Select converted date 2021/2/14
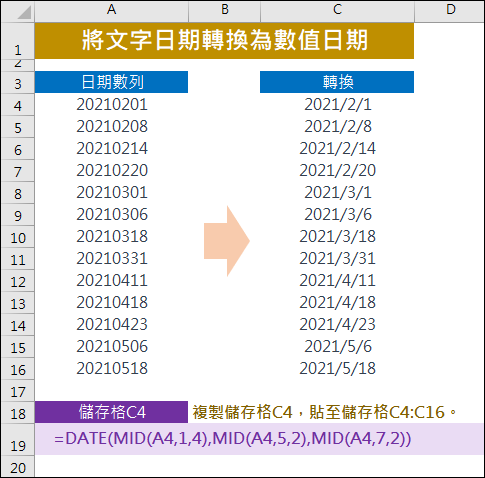Viewport: 485px width, 478px height. (x=337, y=149)
